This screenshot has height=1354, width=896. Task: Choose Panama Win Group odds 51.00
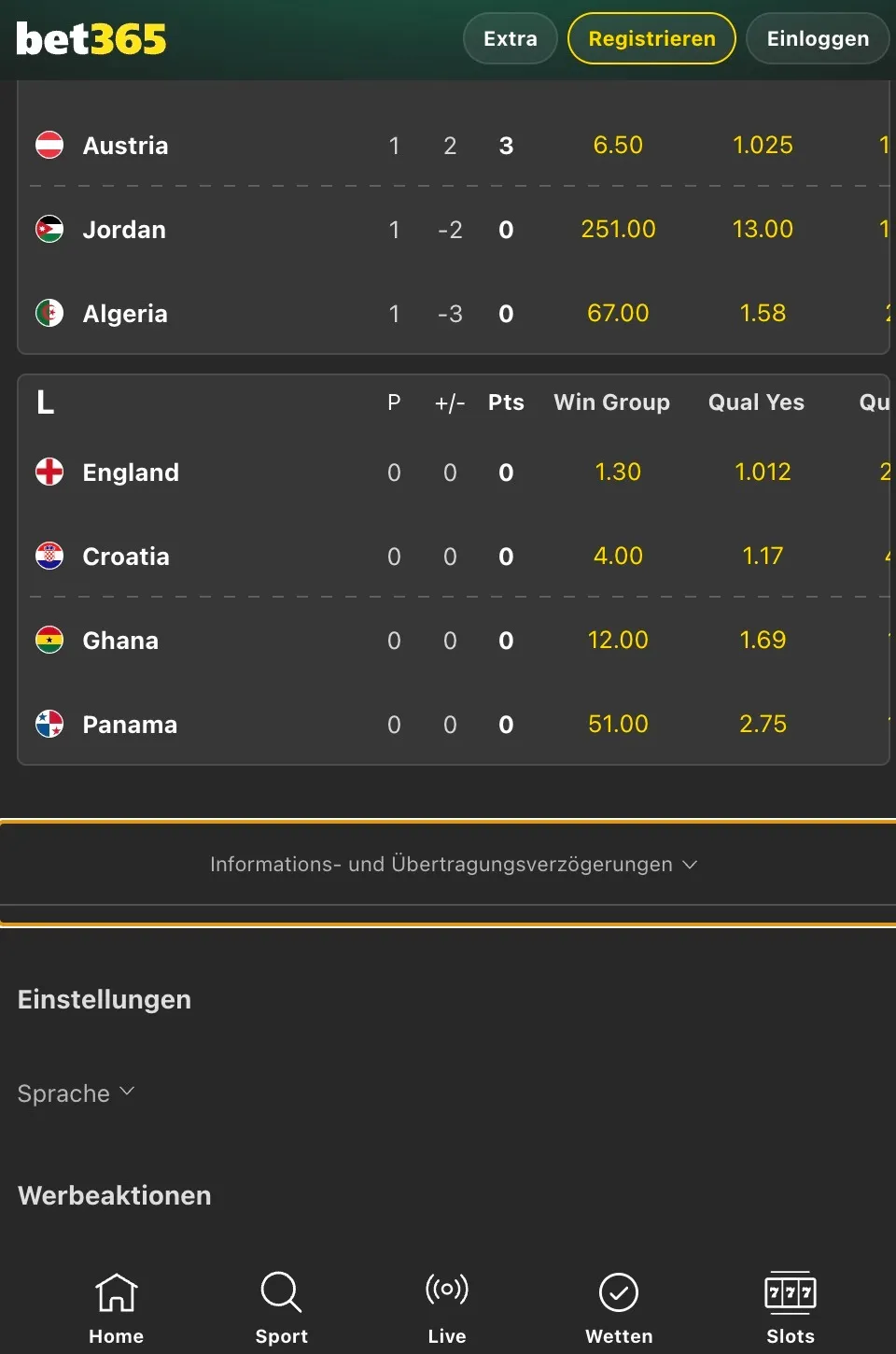618,724
